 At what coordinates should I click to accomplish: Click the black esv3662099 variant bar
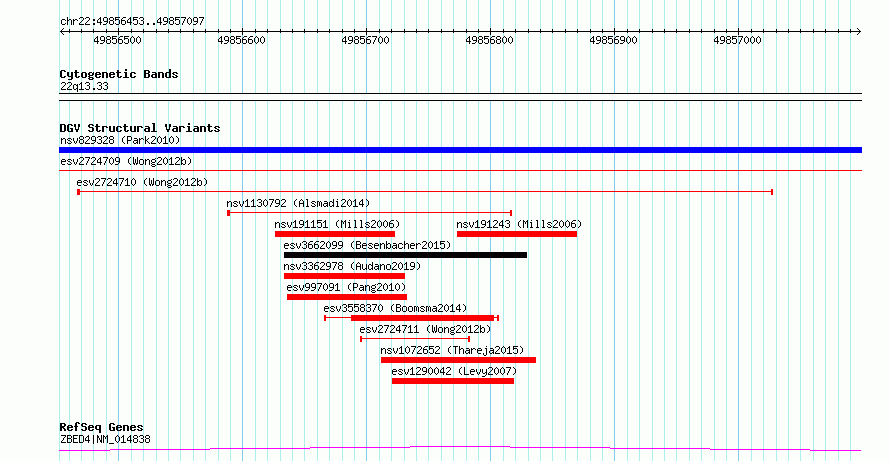[x=405, y=255]
